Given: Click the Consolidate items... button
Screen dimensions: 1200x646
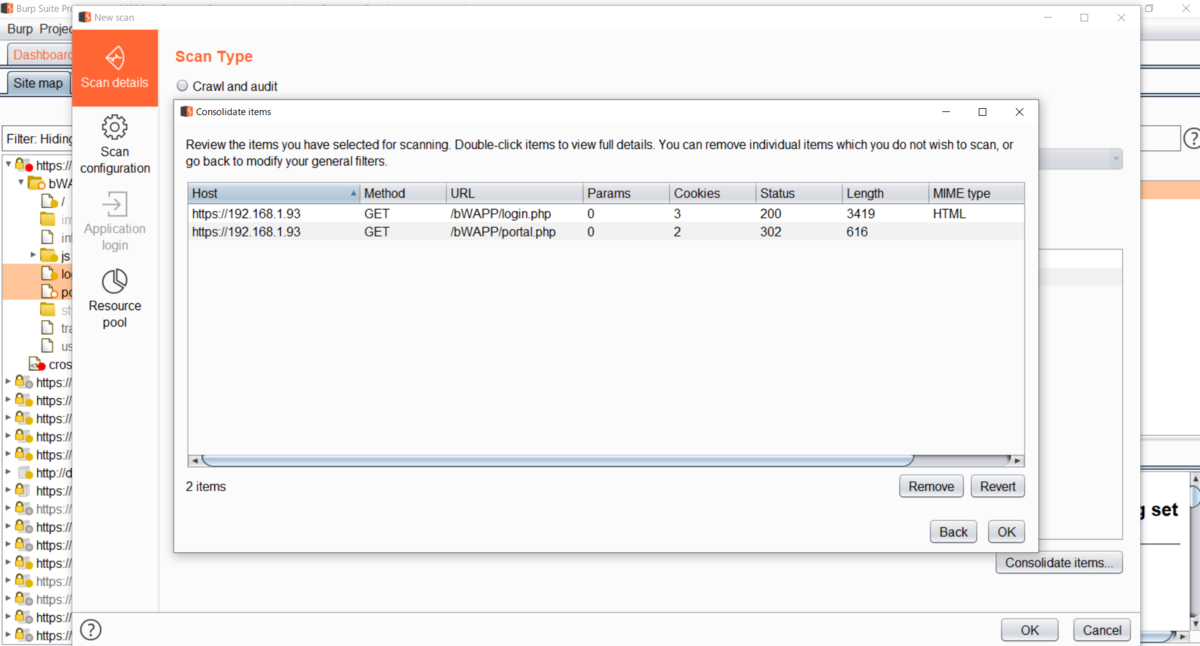Looking at the screenshot, I should (1059, 563).
